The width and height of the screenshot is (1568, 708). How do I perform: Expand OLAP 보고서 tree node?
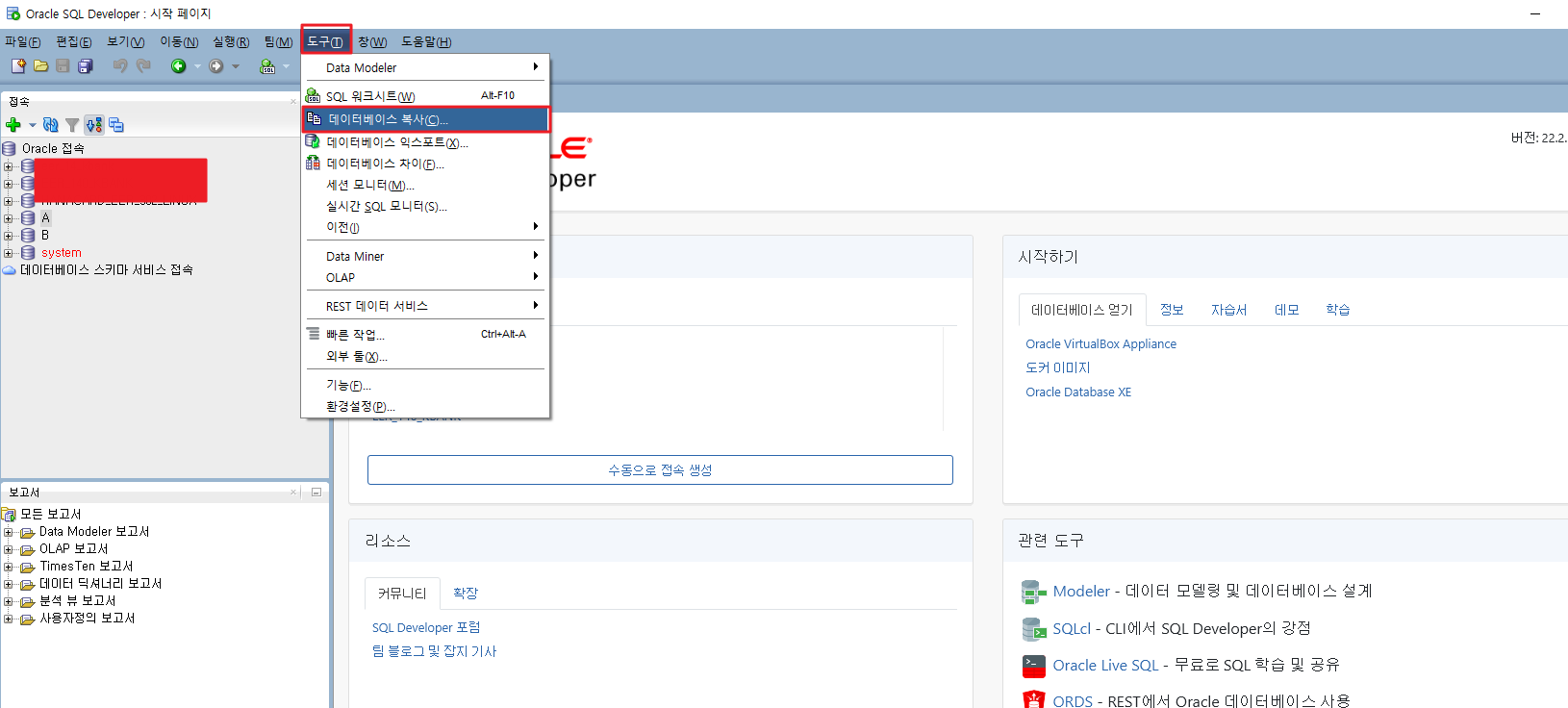[x=9, y=549]
